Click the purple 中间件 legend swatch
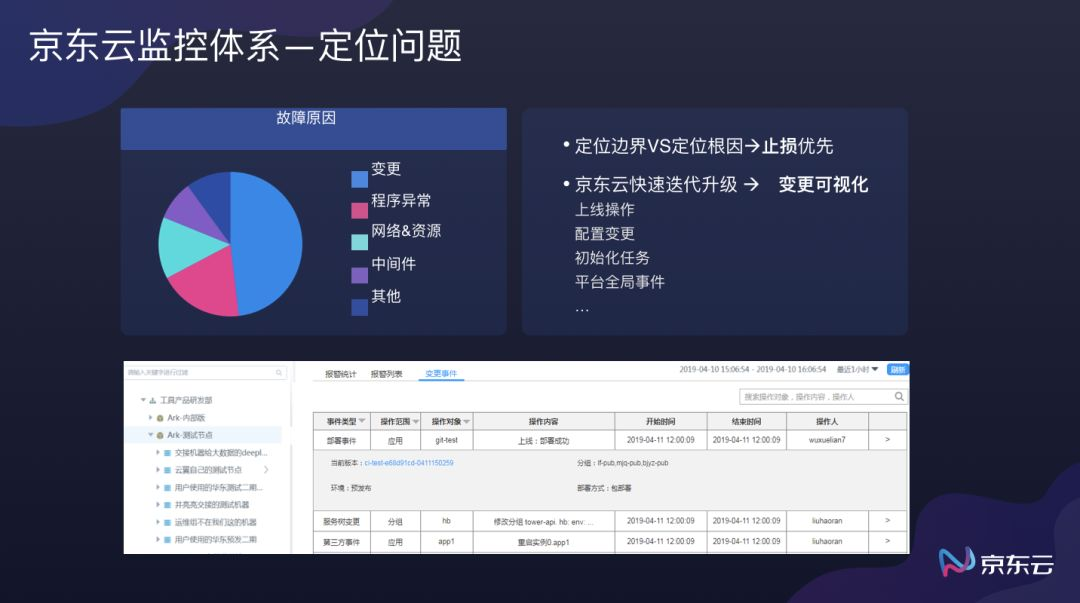The width and height of the screenshot is (1080, 603). [x=360, y=275]
